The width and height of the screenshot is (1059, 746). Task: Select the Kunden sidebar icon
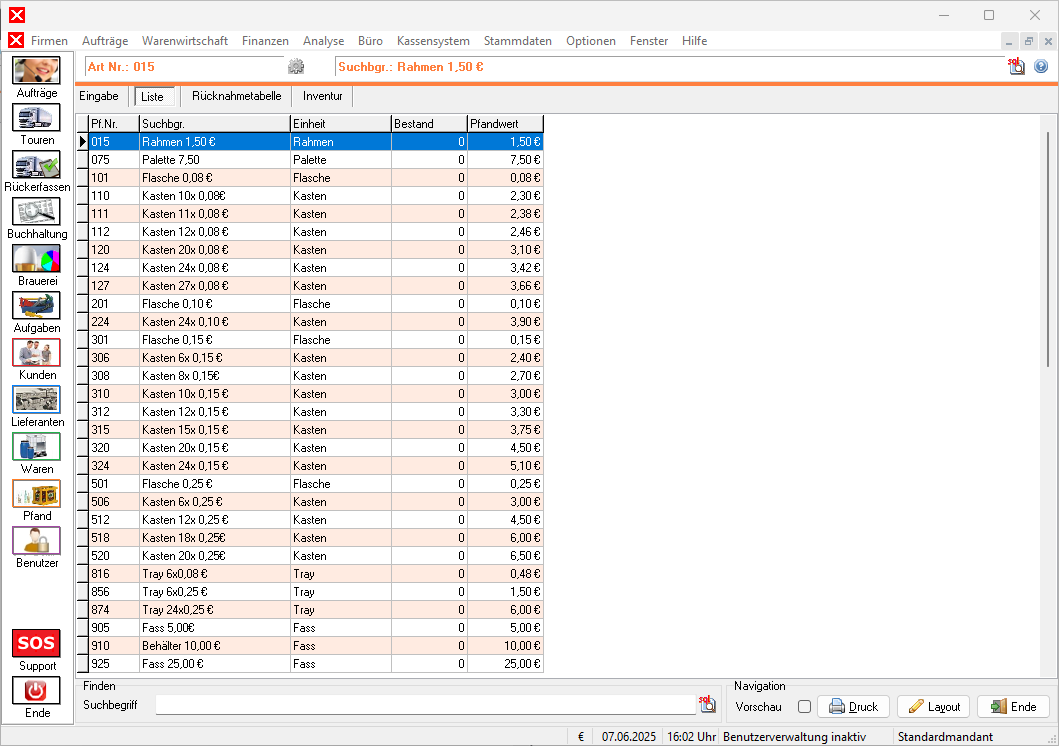tap(36, 352)
